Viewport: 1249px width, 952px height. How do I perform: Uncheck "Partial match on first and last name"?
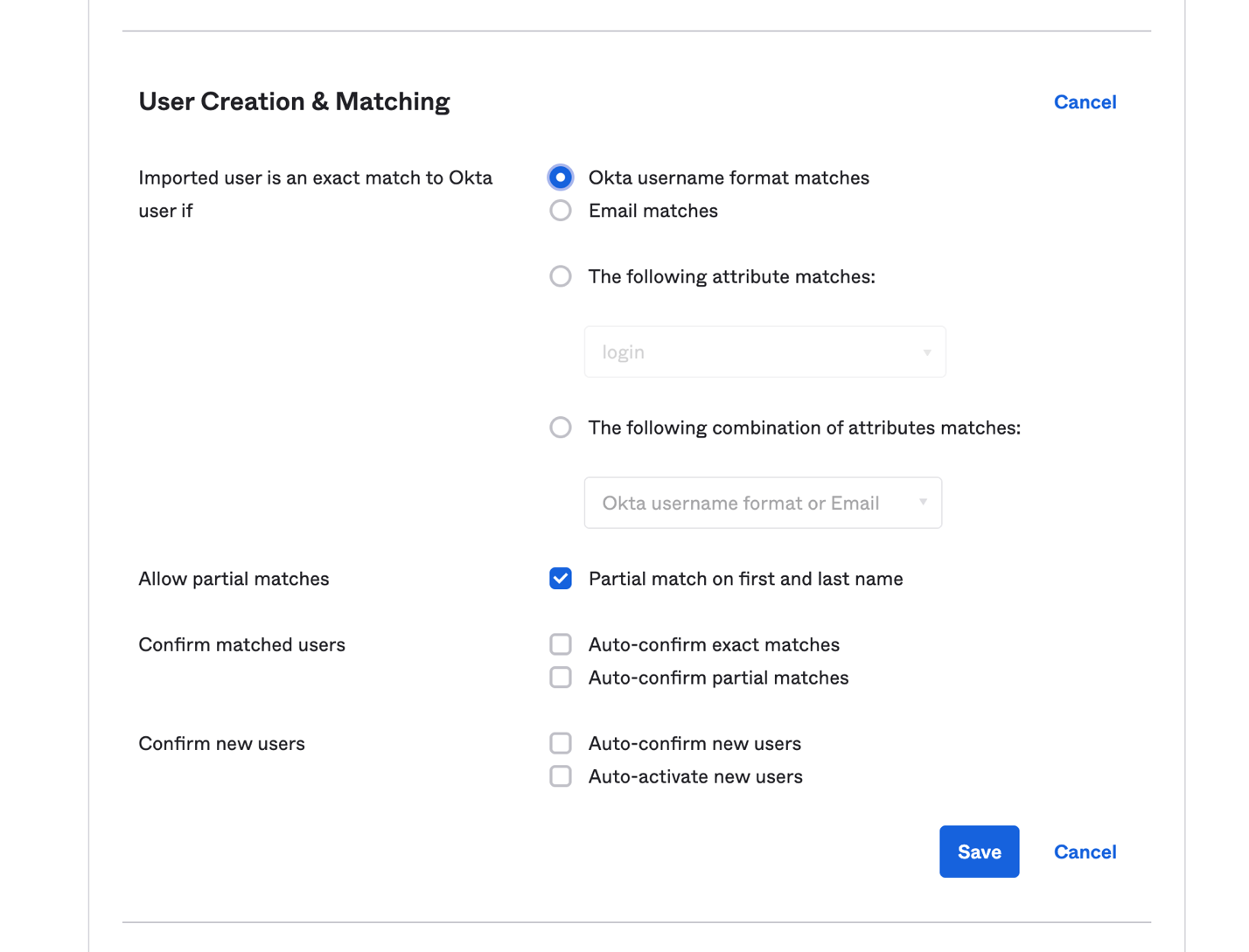[560, 578]
